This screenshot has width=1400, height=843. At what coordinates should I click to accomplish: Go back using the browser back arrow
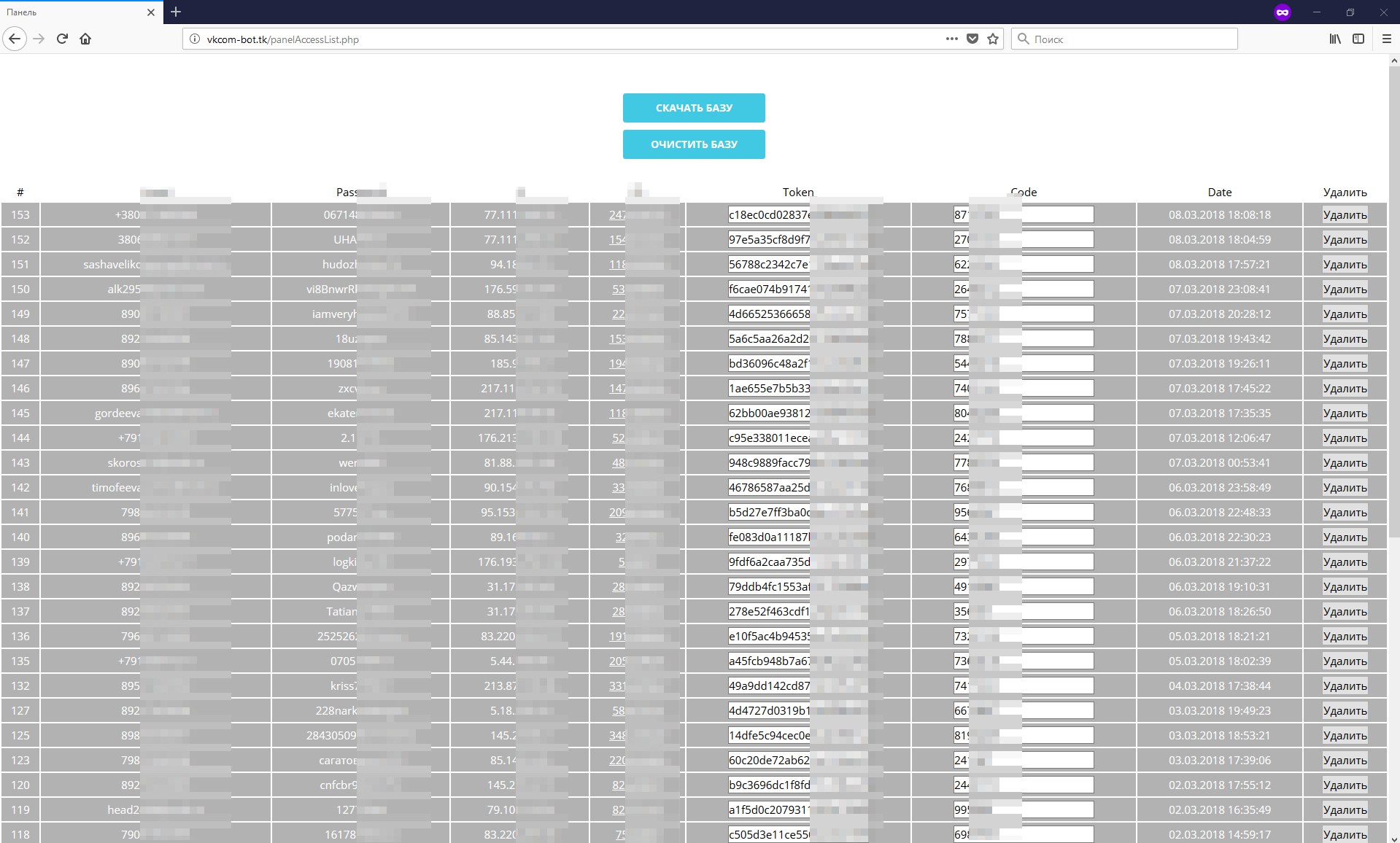[15, 39]
